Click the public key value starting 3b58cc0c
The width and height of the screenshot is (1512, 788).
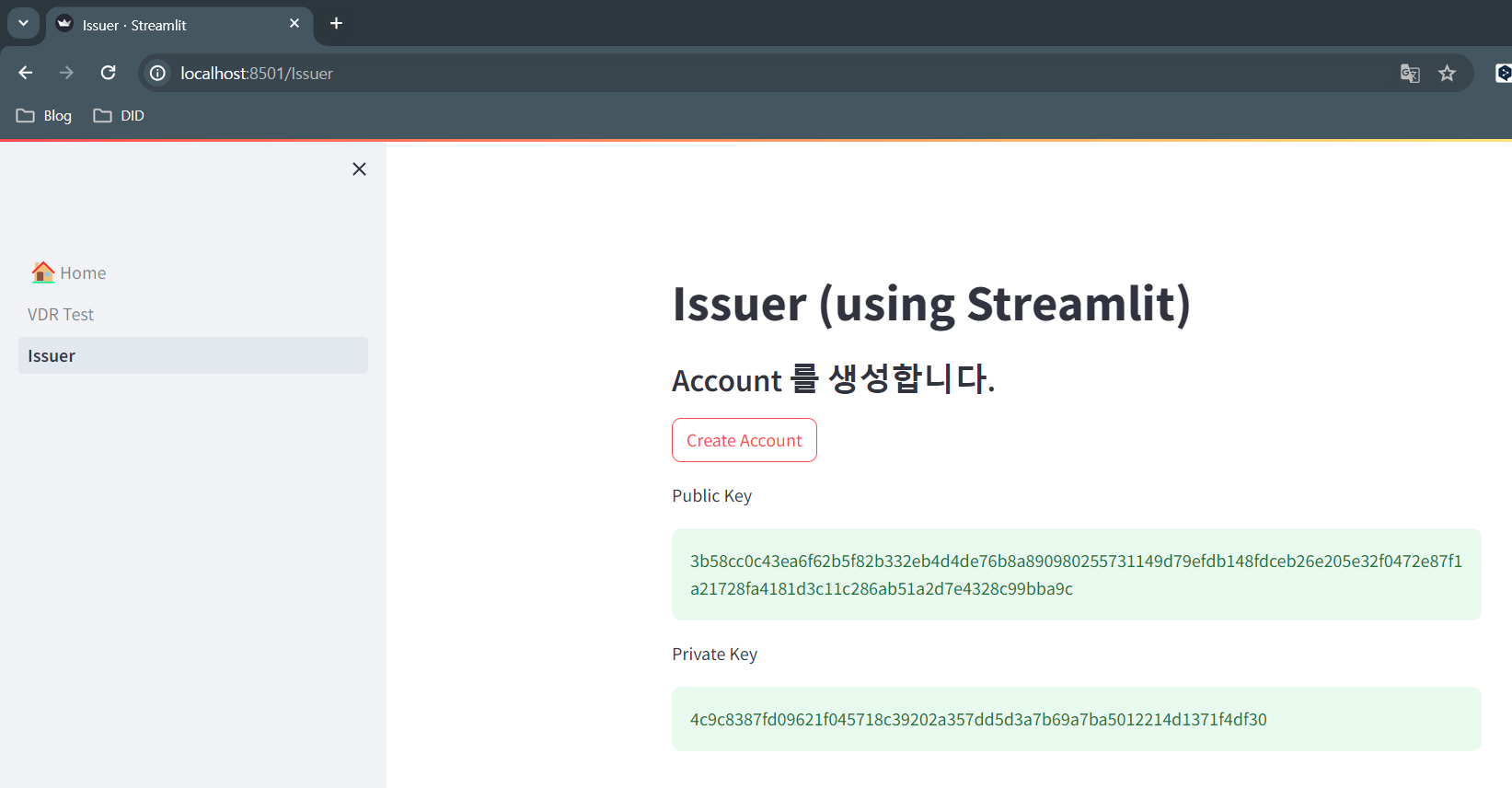(x=1077, y=574)
